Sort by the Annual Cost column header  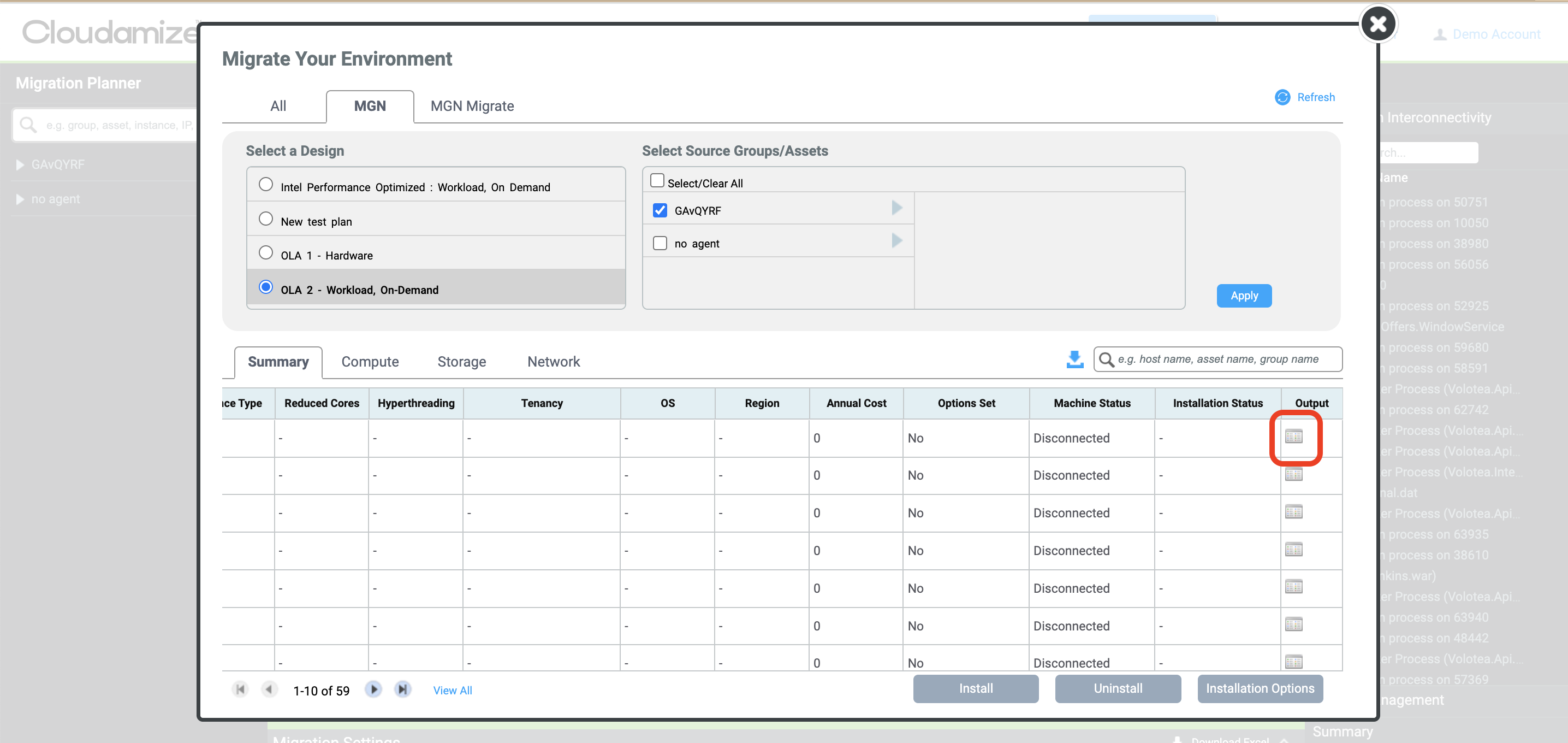point(856,403)
